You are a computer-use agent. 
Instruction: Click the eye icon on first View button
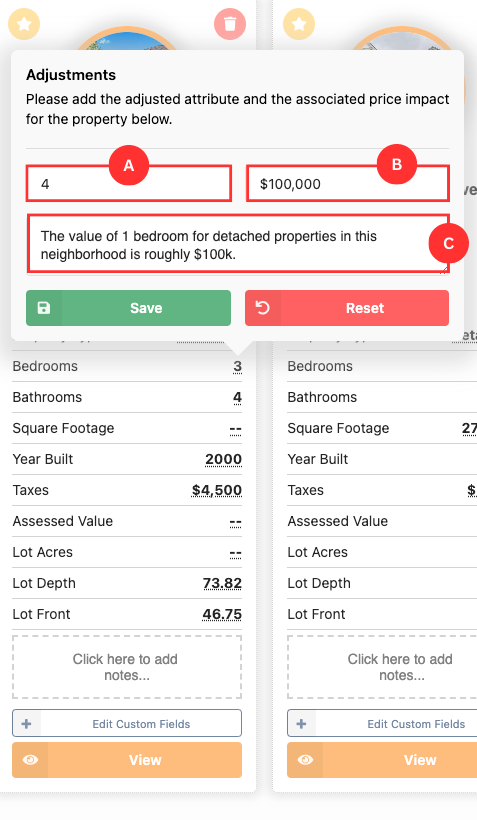pos(30,760)
